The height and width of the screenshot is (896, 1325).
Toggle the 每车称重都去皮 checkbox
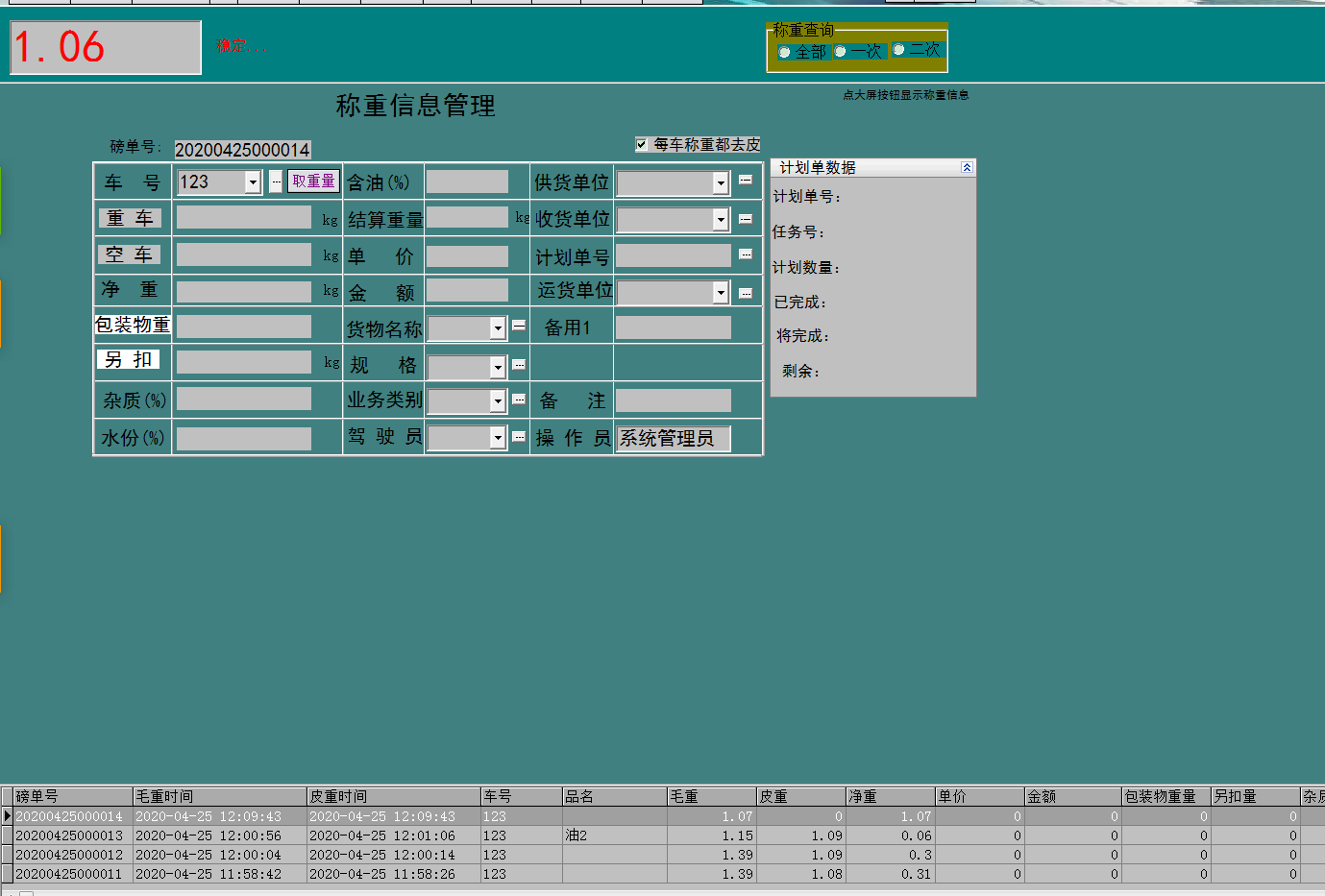(642, 144)
